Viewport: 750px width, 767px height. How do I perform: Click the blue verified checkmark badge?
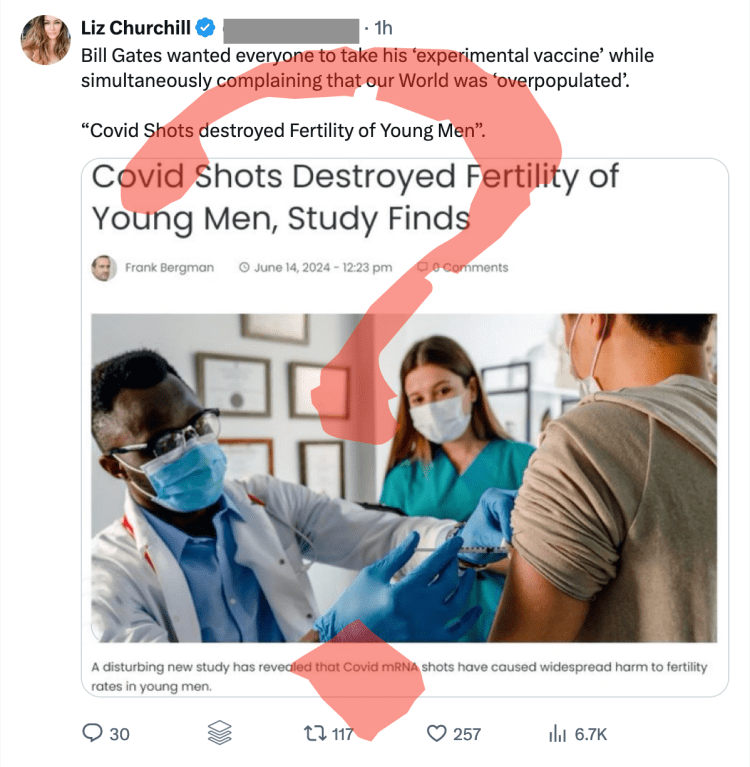click(x=205, y=28)
